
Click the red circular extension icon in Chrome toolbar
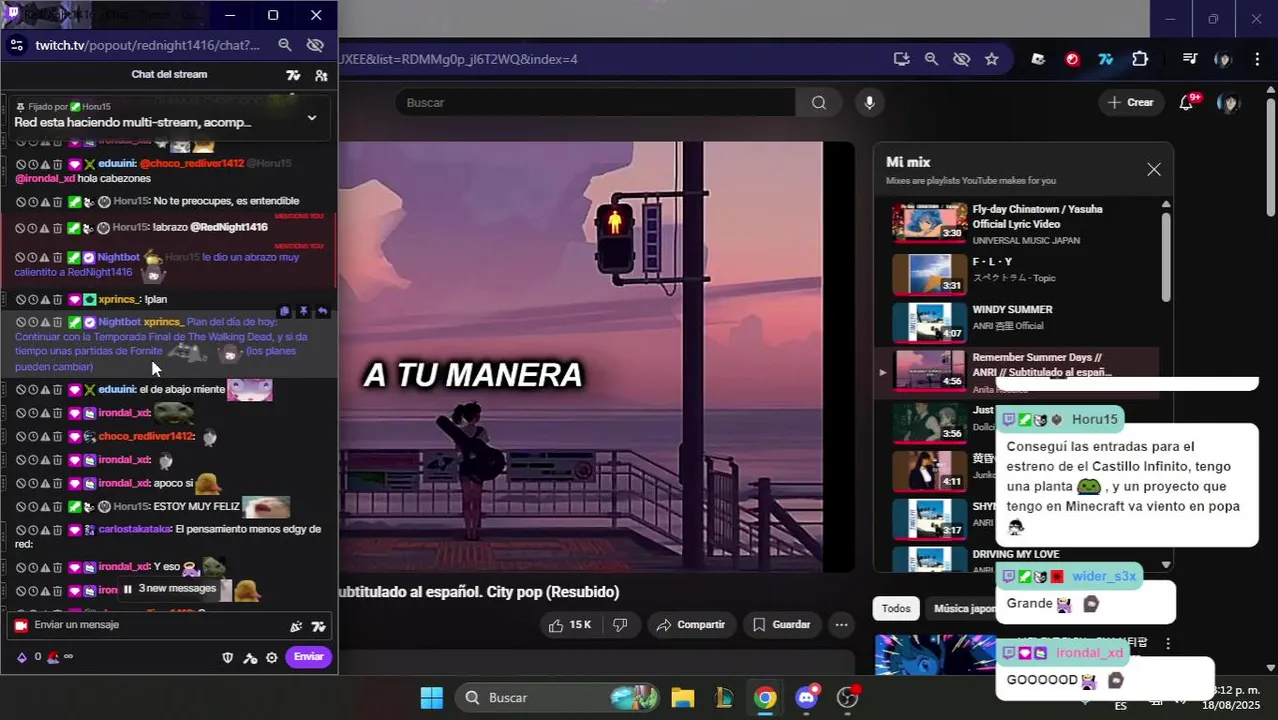(x=1073, y=59)
